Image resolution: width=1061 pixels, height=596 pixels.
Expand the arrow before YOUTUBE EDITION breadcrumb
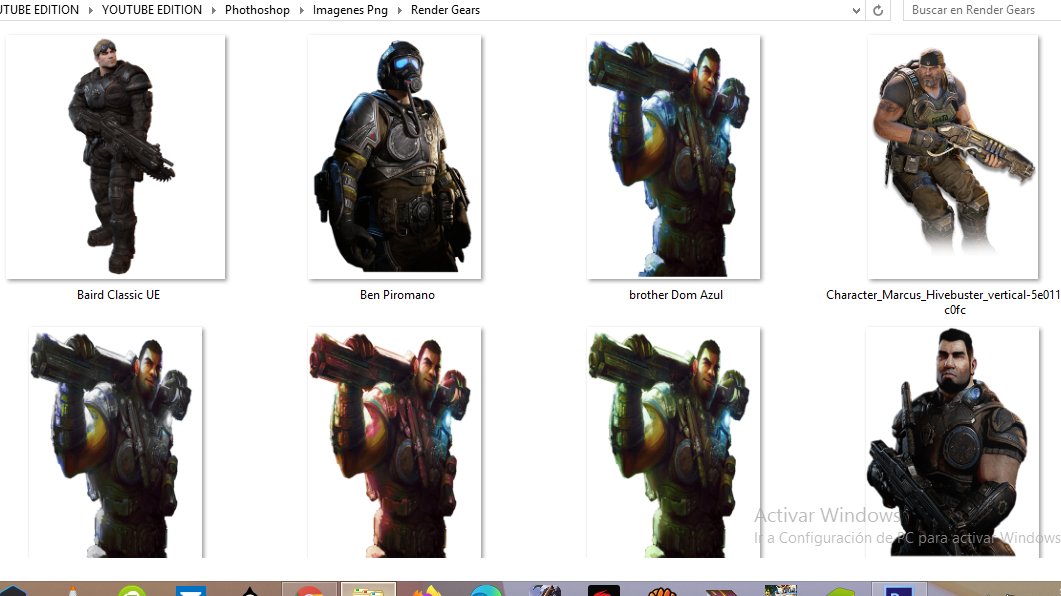91,10
